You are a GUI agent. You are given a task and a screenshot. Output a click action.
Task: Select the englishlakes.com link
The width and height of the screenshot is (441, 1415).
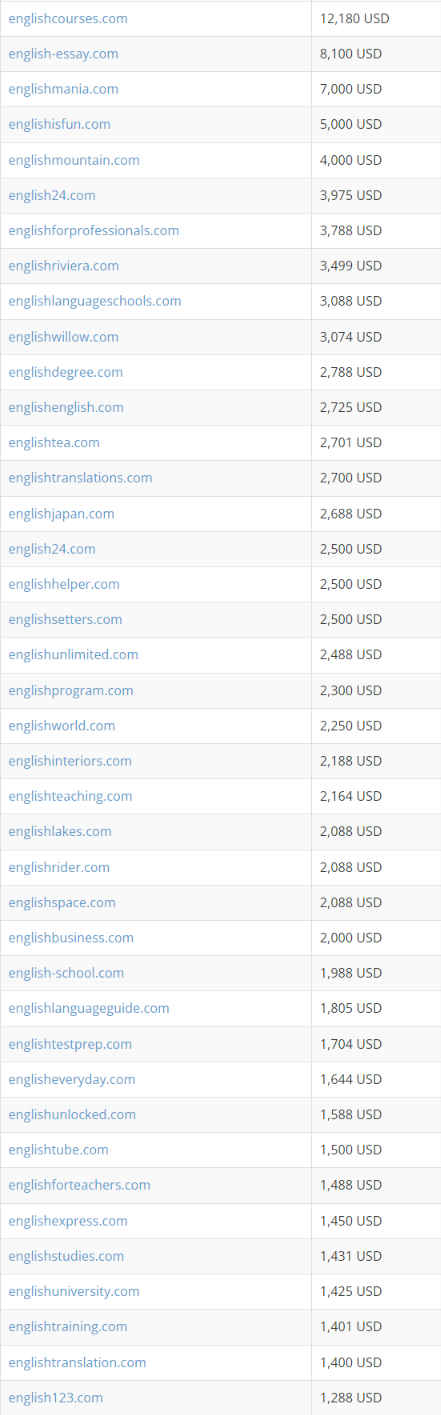click(60, 831)
